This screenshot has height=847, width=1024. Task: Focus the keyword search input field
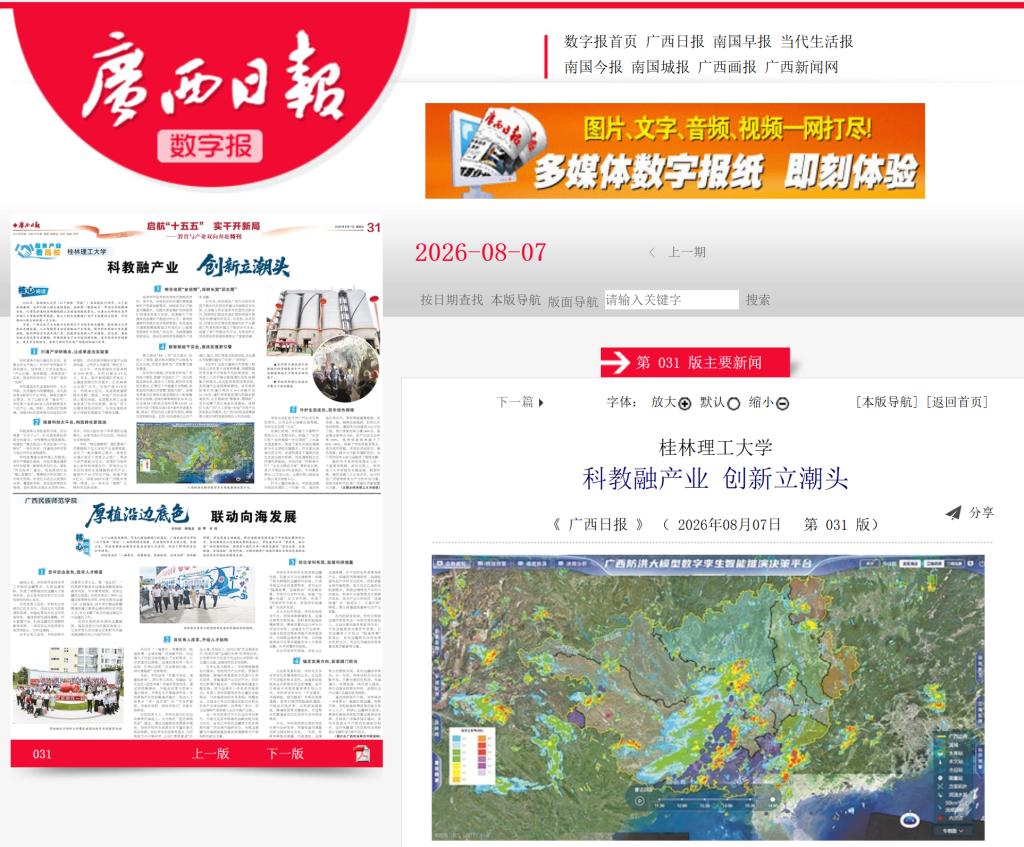671,300
